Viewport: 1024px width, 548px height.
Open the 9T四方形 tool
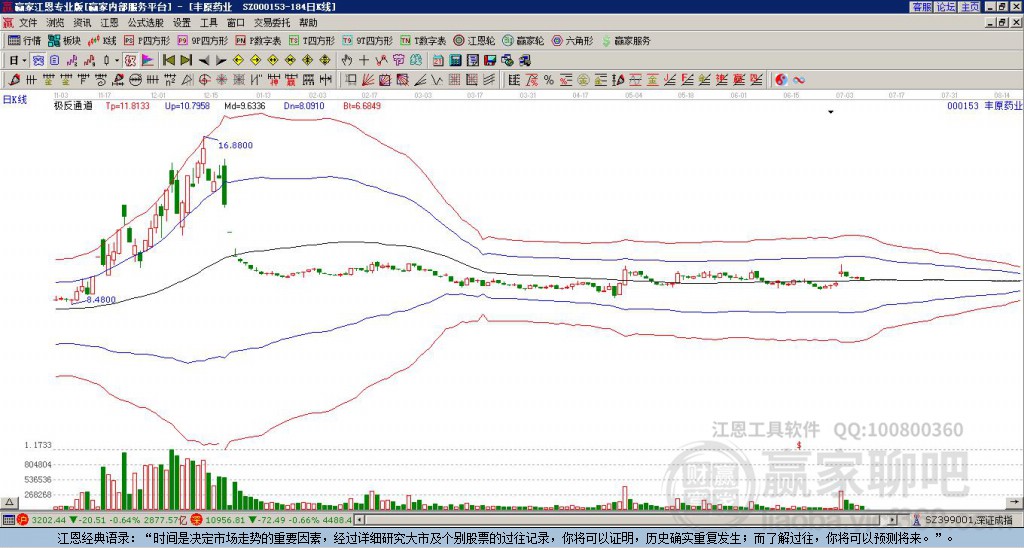(367, 41)
